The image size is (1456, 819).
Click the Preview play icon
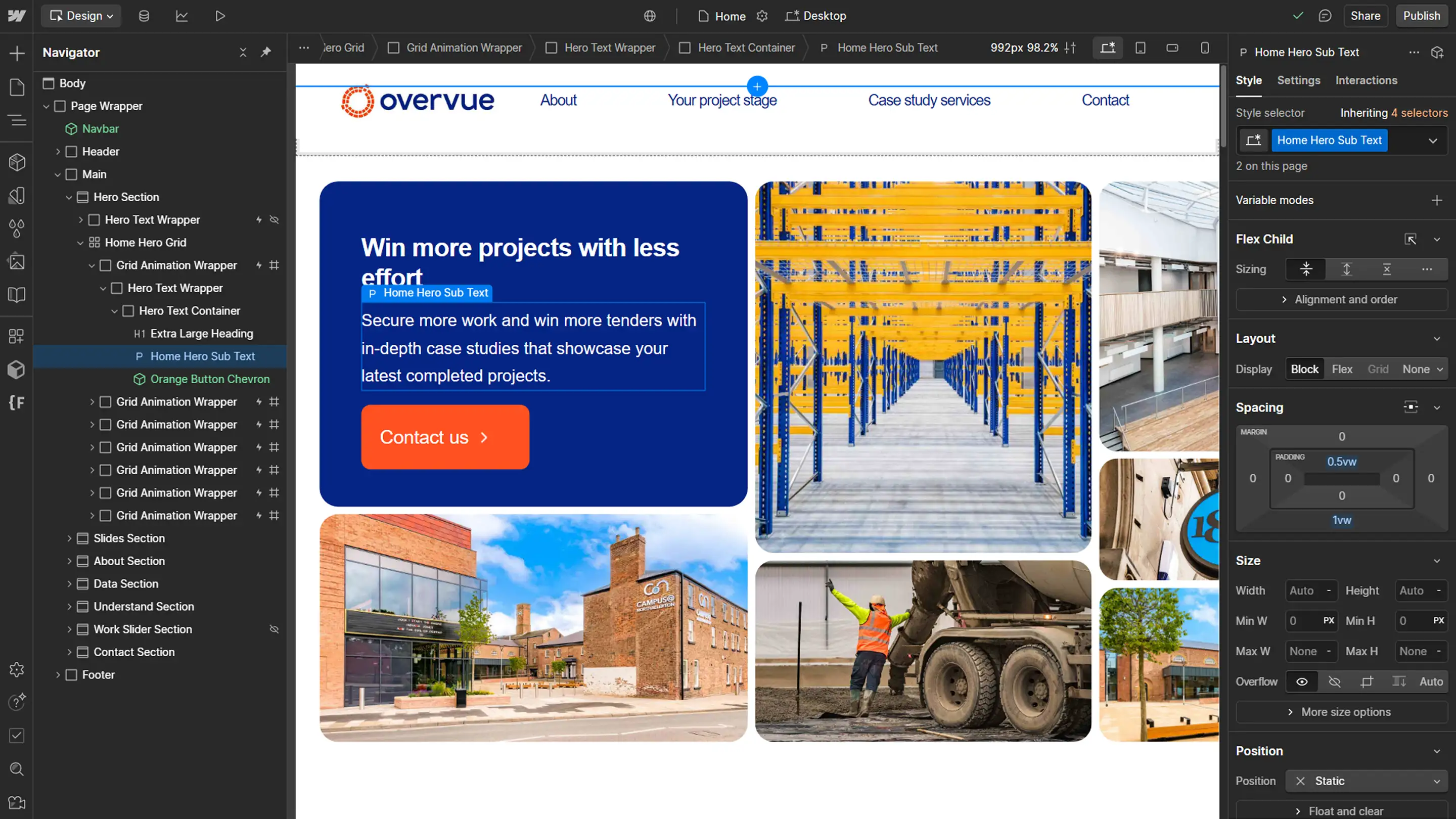220,16
